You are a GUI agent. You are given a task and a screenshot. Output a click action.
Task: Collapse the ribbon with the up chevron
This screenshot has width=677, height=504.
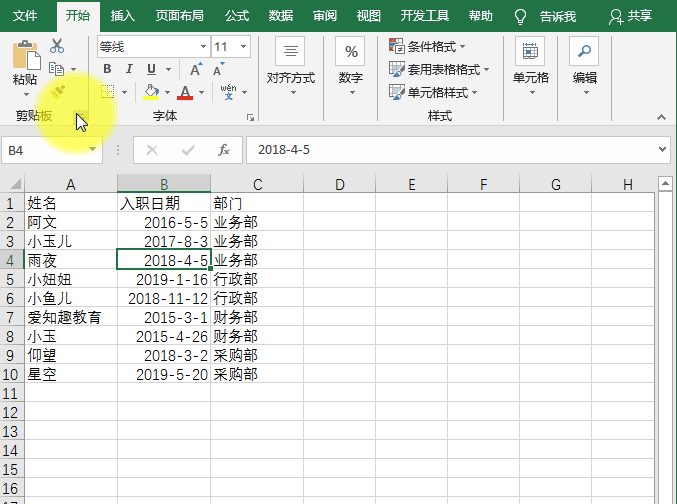click(x=661, y=117)
